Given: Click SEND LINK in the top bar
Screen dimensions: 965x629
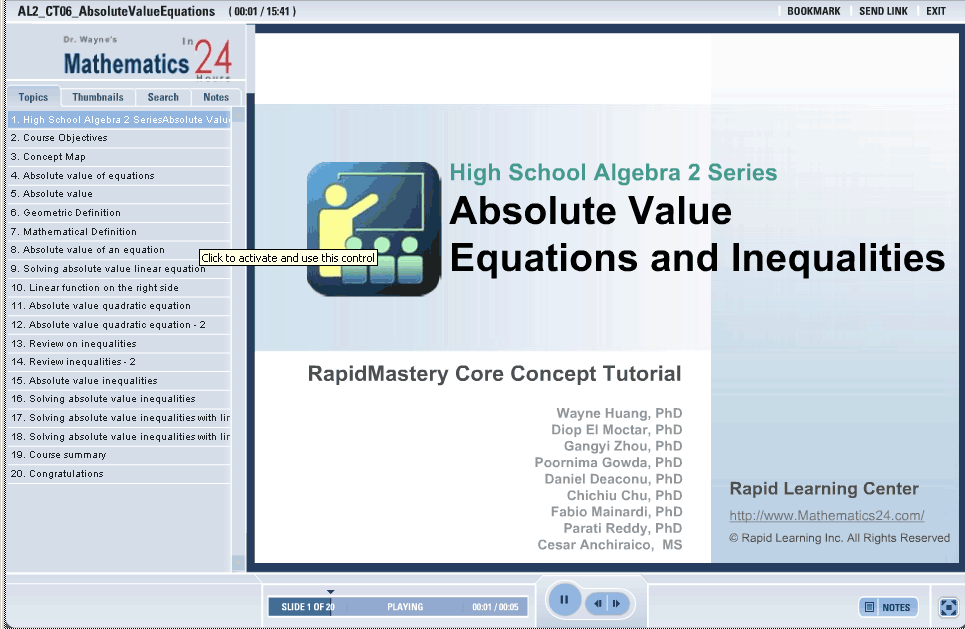Looking at the screenshot, I should click(883, 11).
